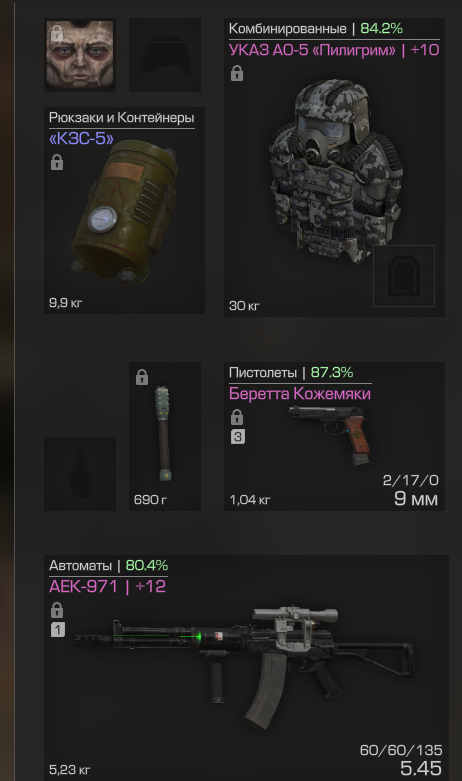Select the УКАЗ АО-5 Пилигрим armor suit
The width and height of the screenshot is (462, 781).
click(335, 167)
